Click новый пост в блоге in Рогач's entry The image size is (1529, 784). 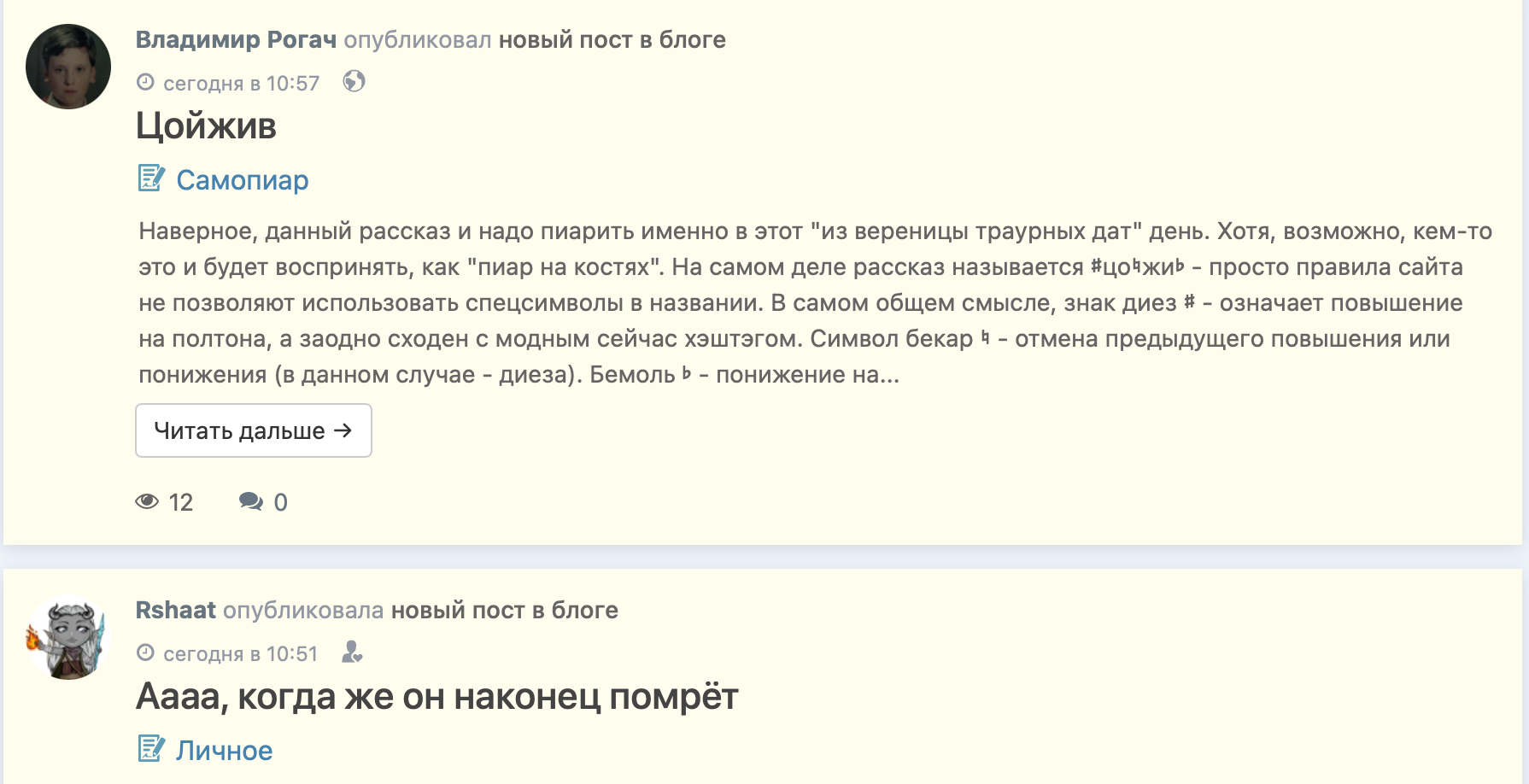(x=612, y=40)
